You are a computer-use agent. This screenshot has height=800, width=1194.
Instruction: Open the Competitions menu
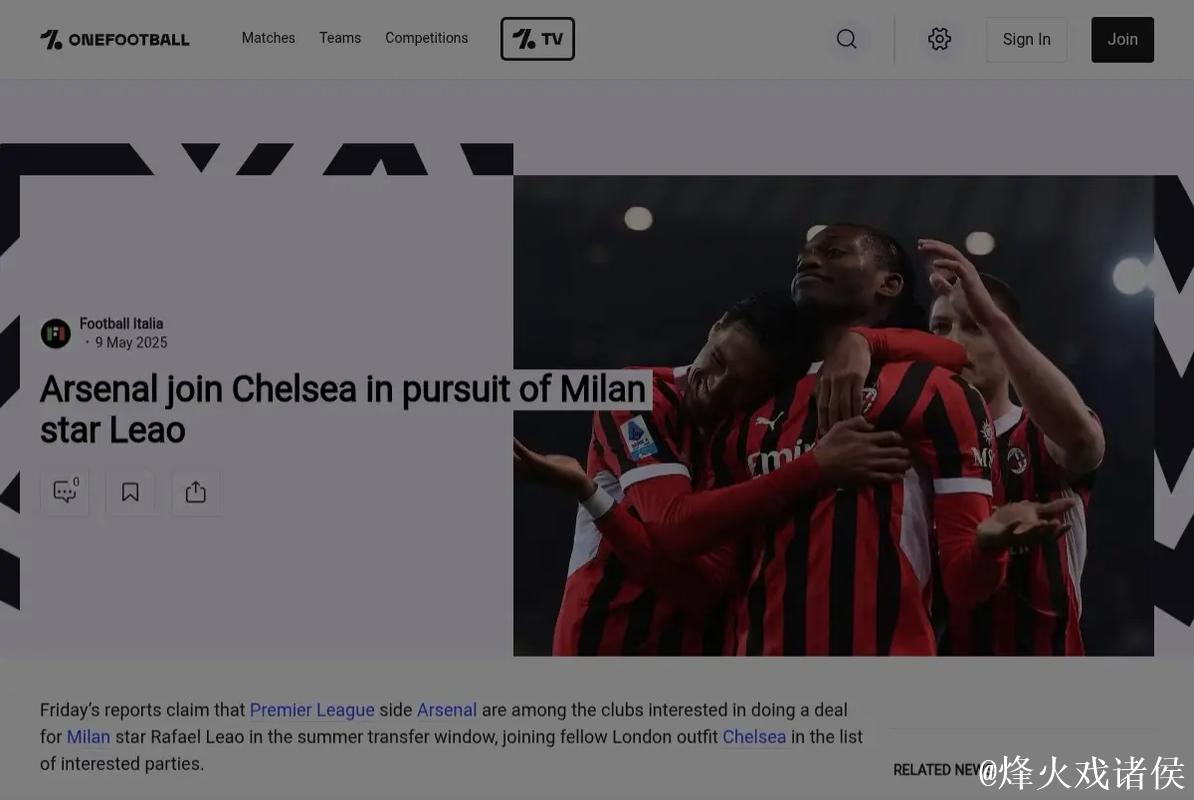[x=426, y=38]
